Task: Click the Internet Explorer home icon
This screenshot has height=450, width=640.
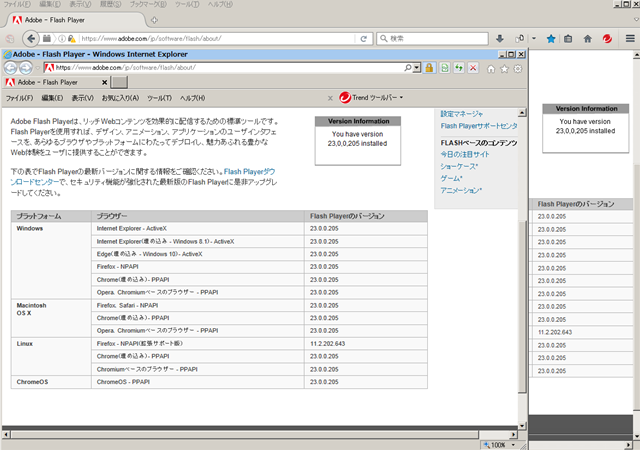Action: [x=491, y=69]
